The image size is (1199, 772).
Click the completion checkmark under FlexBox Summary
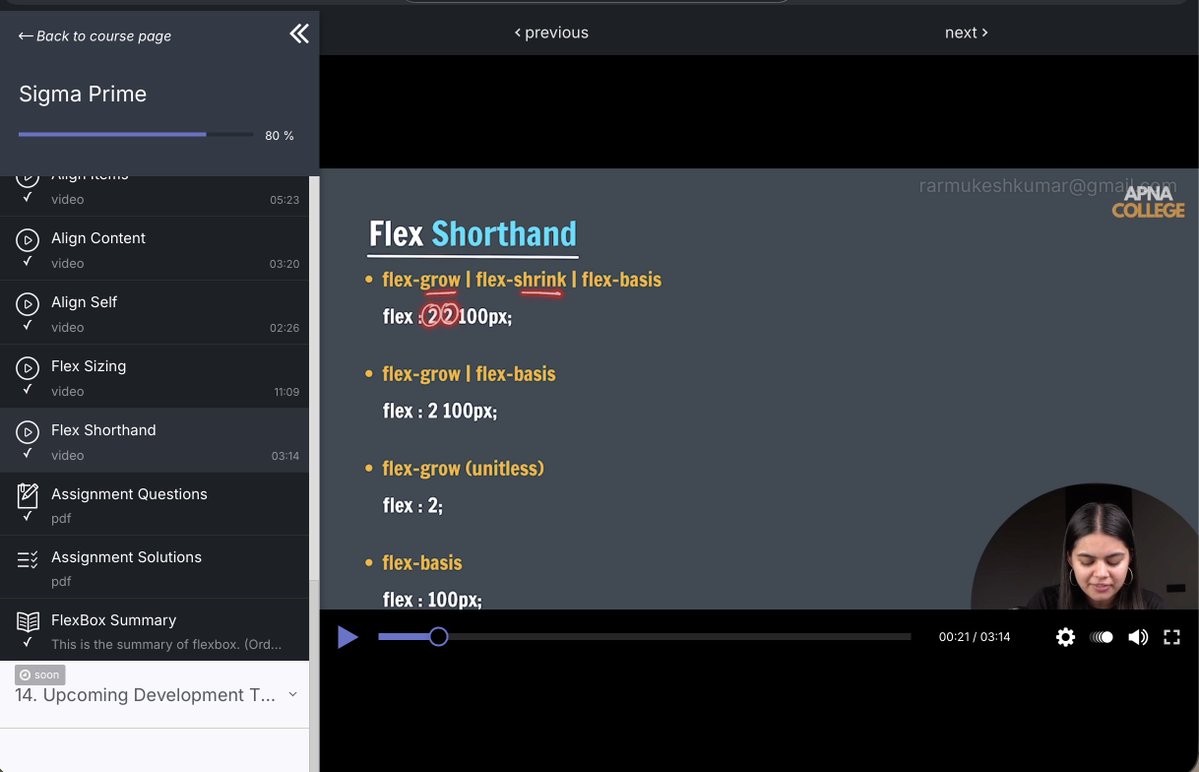(x=28, y=642)
